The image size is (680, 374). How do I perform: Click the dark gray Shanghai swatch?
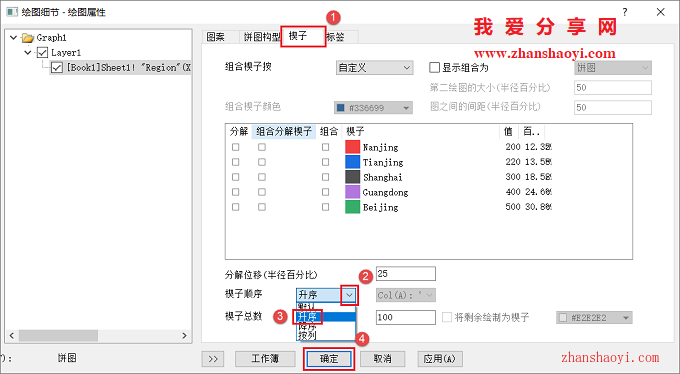[353, 177]
